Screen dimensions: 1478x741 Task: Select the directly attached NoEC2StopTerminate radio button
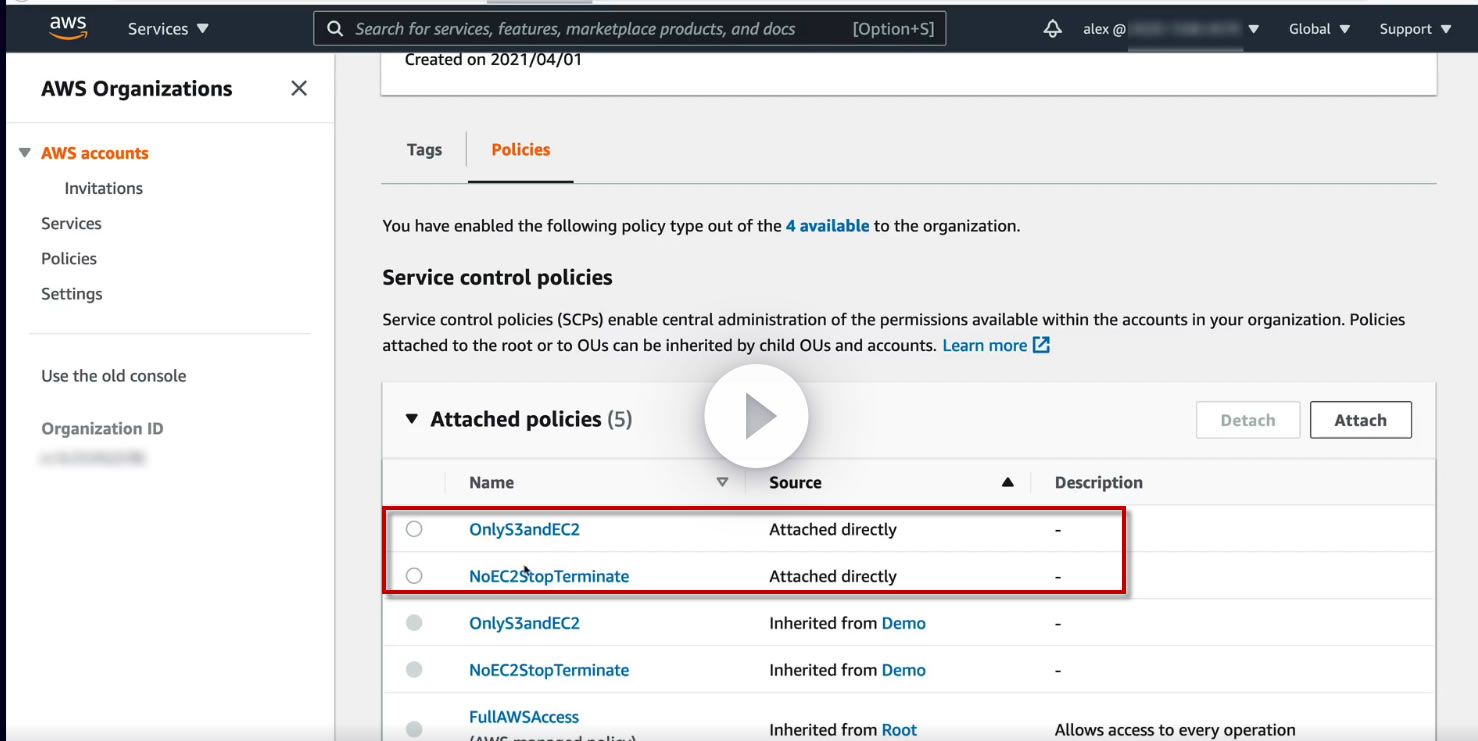414,576
